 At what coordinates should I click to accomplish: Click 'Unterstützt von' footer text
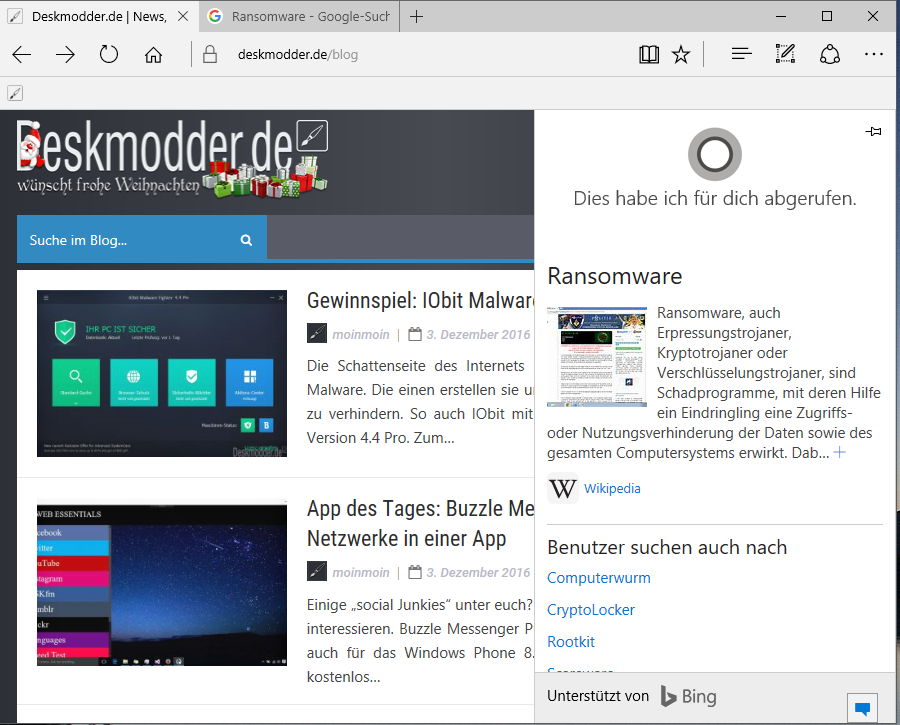pyautogui.click(x=598, y=696)
